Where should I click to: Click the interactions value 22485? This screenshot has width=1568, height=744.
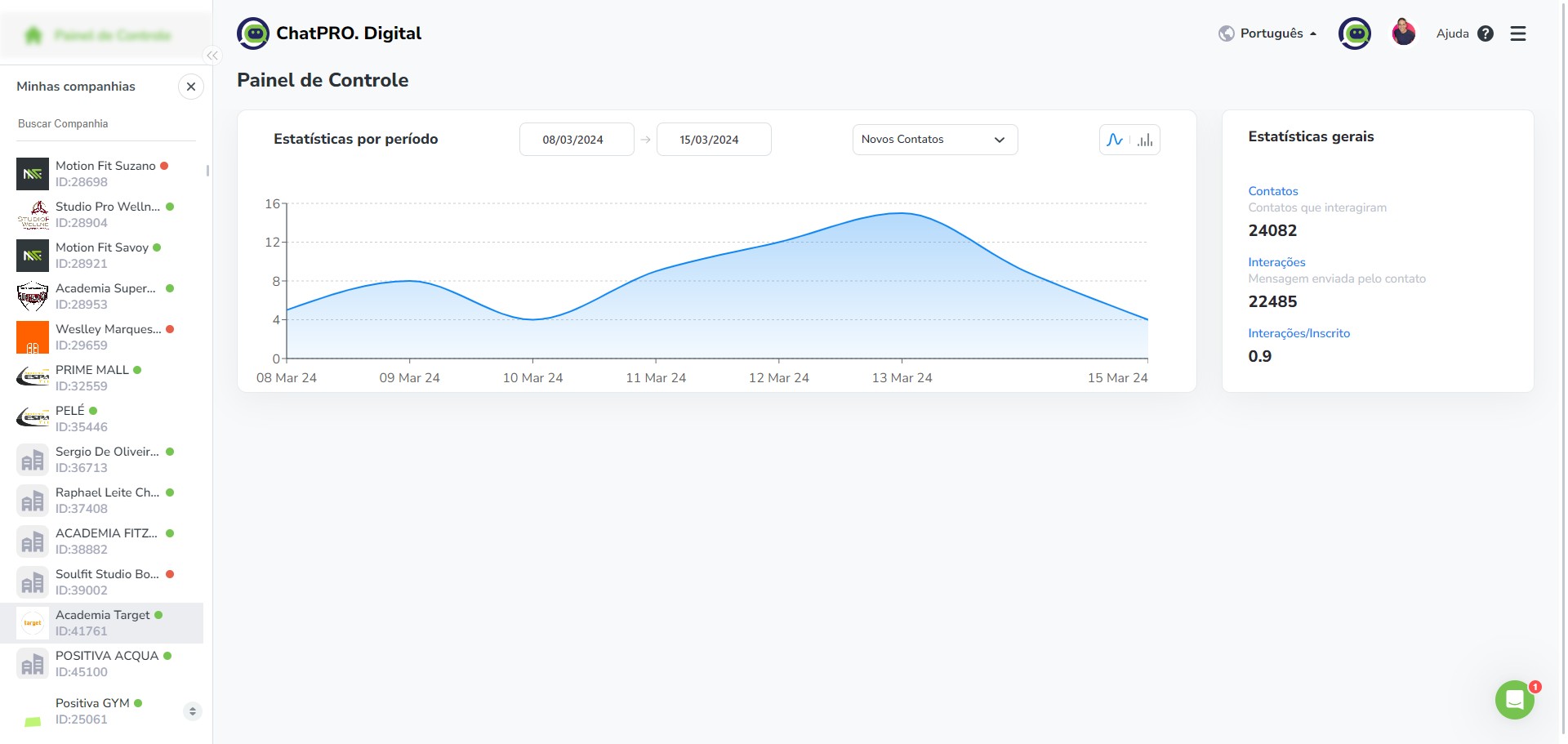point(1272,301)
